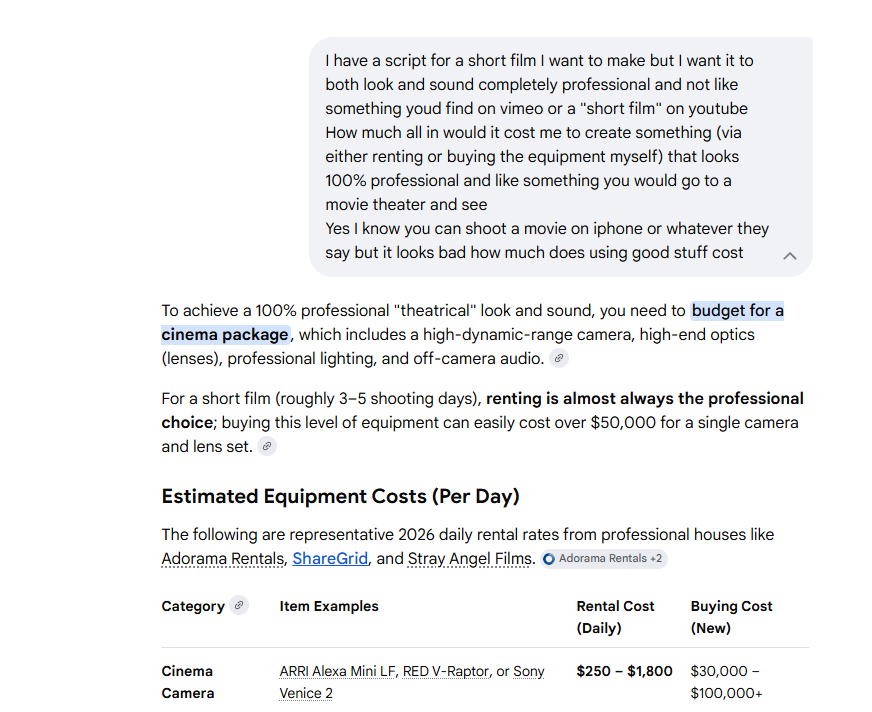Screen dimensions: 872x712
Task: Open the blue ShareGrid link
Action: (330, 559)
